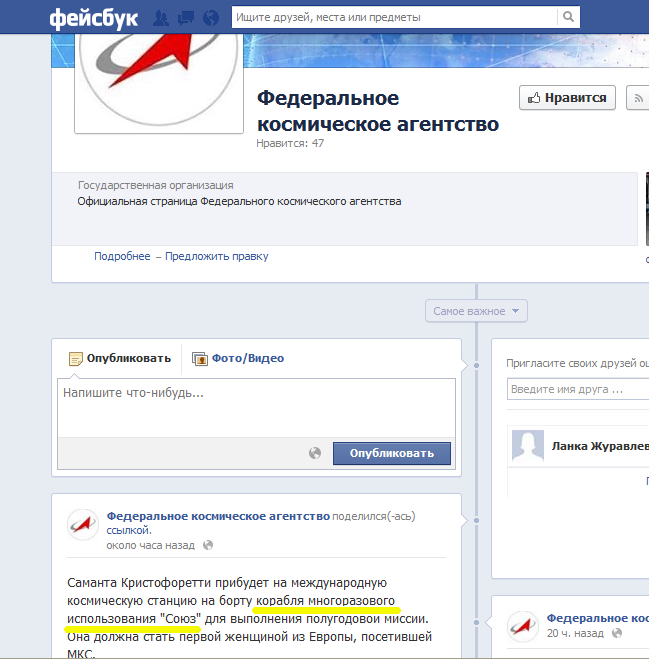Open the notifications globe icon
The height and width of the screenshot is (659, 649).
(x=210, y=18)
